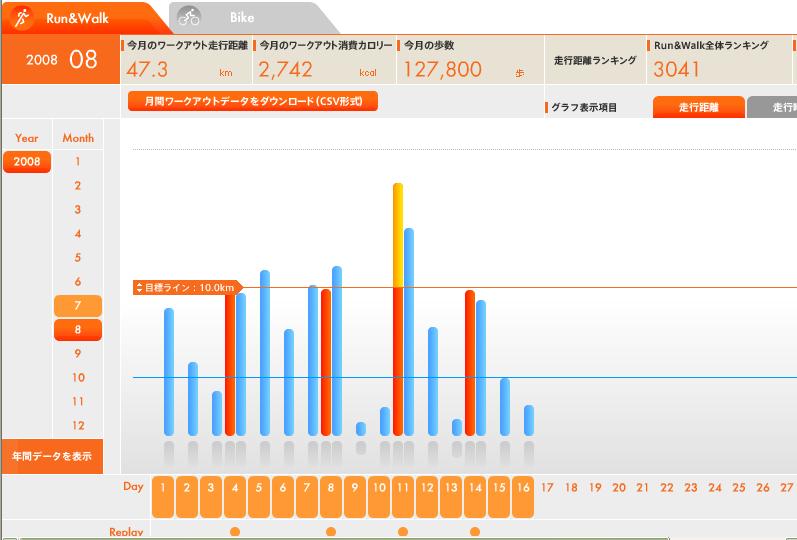This screenshot has width=797, height=540.
Task: Choose month 7
Action: click(78, 306)
